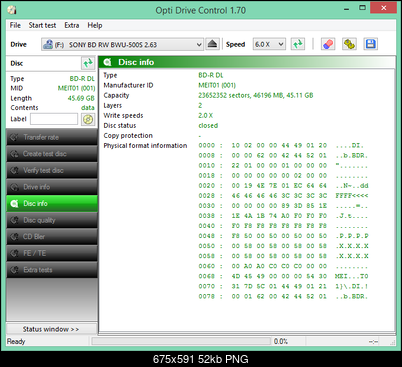Open the FE / TE panel
Image resolution: width=402 pixels, height=367 pixels.
coord(52,253)
